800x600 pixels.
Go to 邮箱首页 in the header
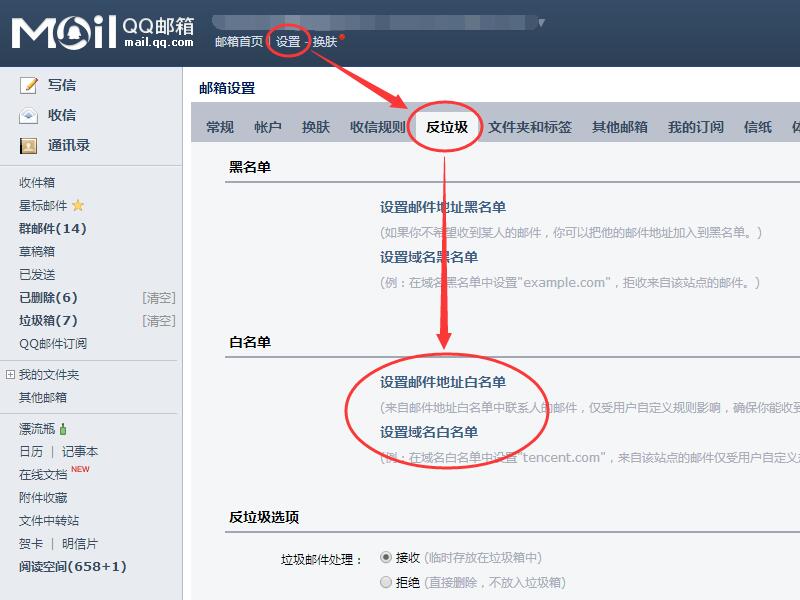pyautogui.click(x=239, y=41)
